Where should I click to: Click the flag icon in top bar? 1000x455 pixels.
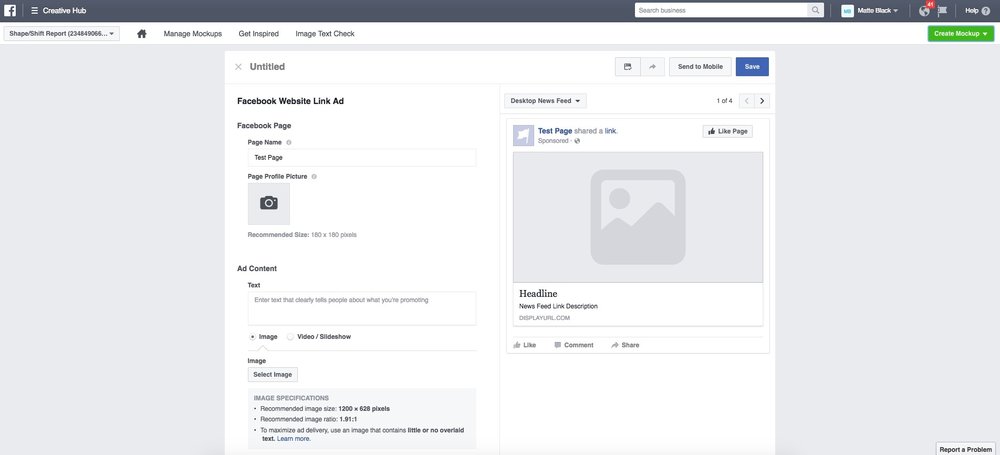(x=941, y=11)
